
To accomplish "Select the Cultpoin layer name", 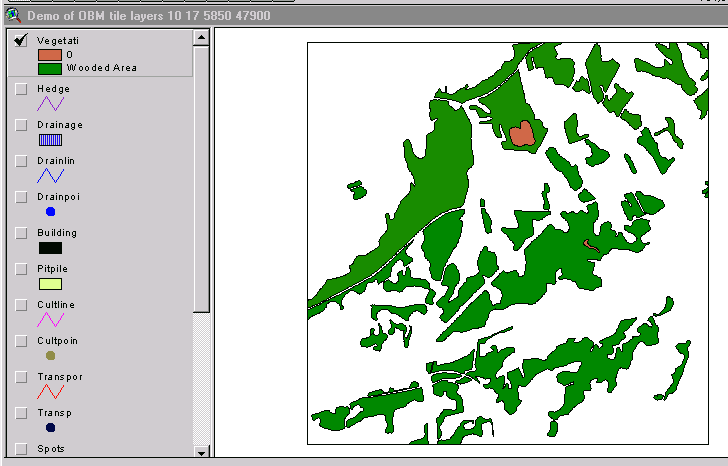I will point(58,341).
